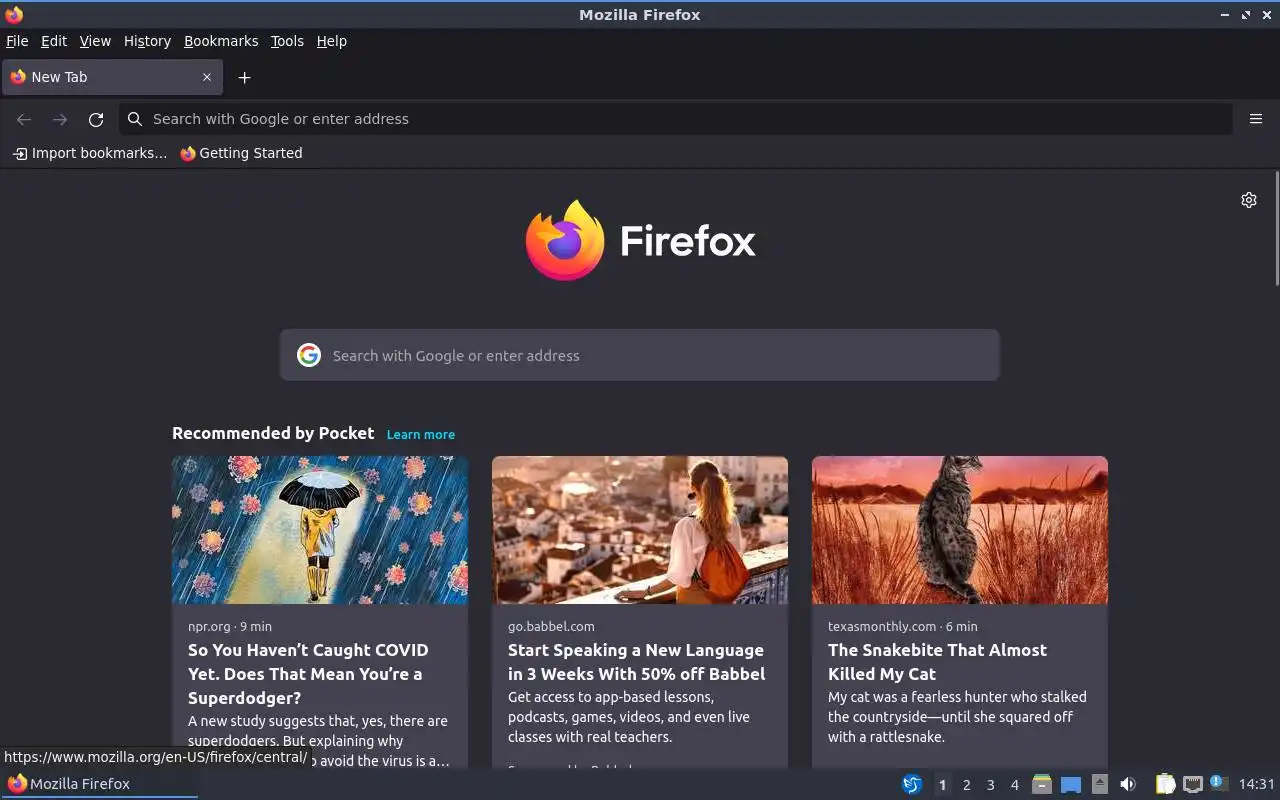Focus the center page search field

(x=640, y=355)
